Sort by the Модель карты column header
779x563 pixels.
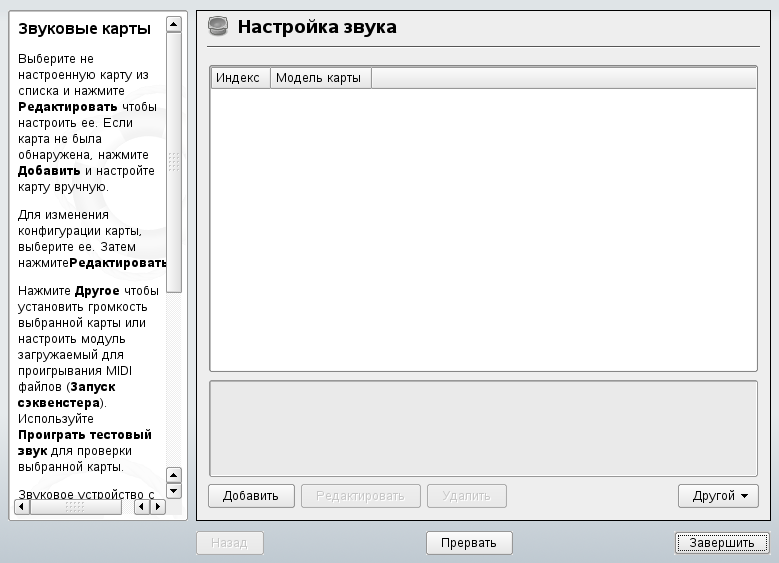click(x=321, y=78)
